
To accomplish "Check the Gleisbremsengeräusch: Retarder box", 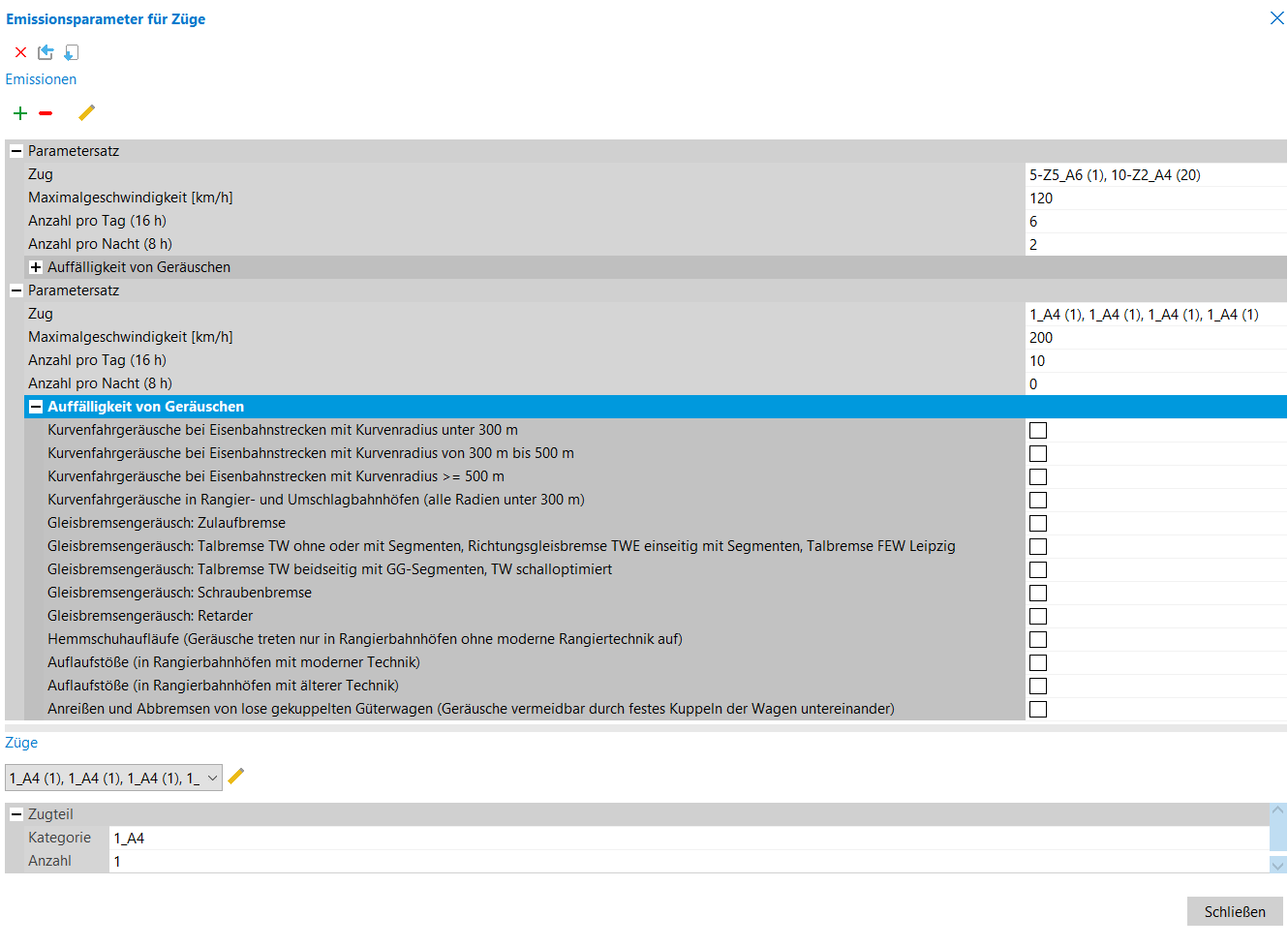I will [1038, 617].
